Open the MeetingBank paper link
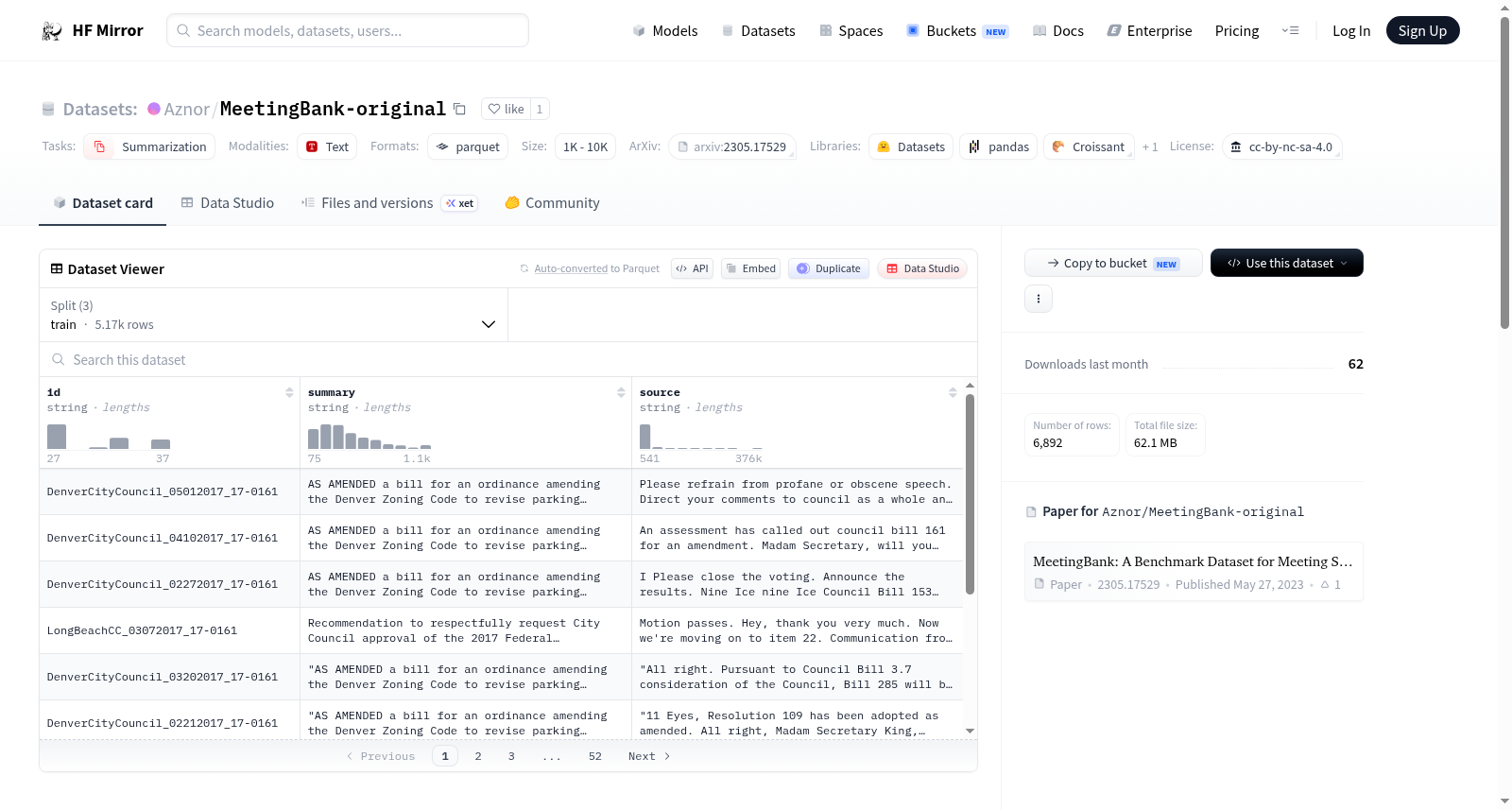Image resolution: width=1512 pixels, height=810 pixels. (x=1194, y=572)
